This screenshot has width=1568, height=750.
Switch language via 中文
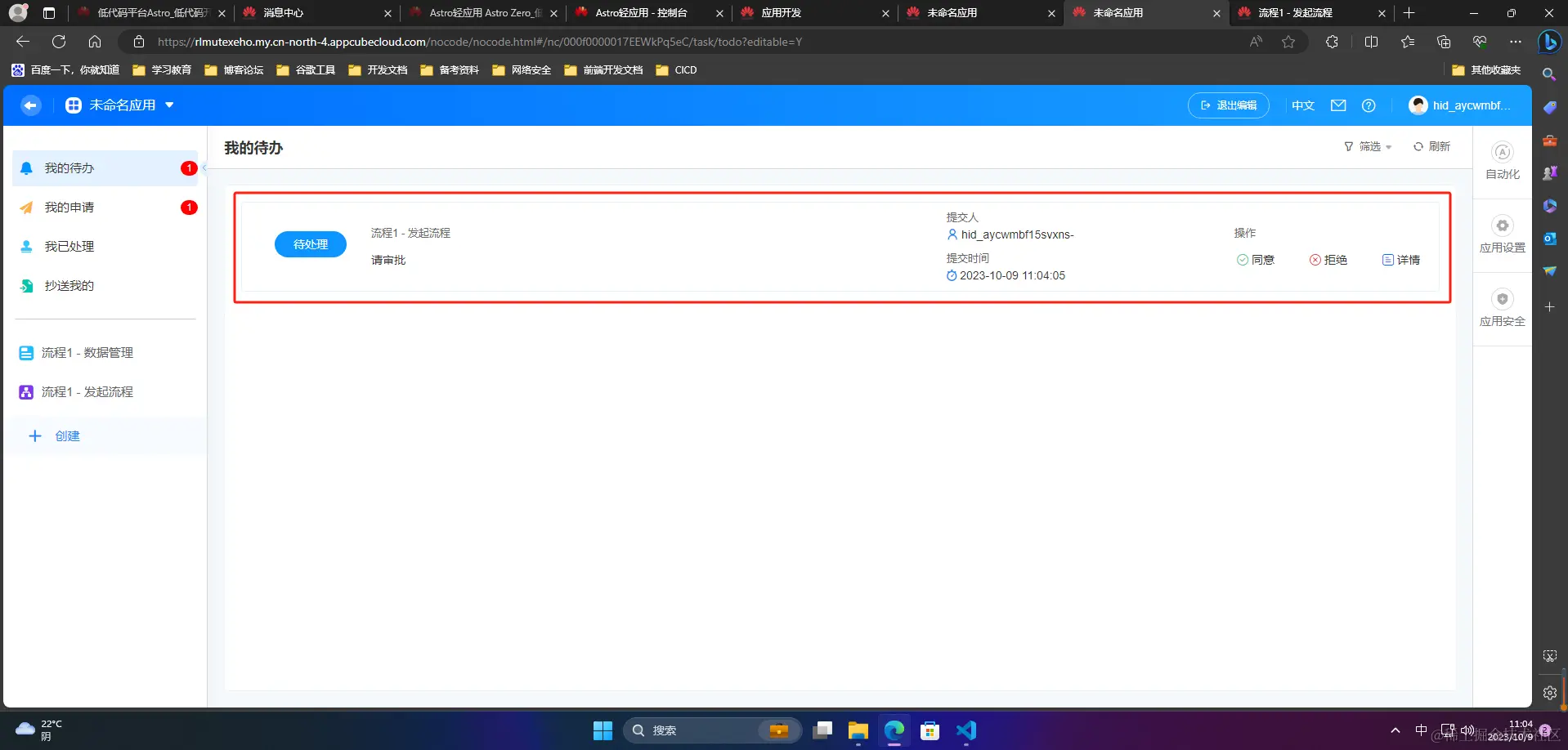coord(1302,105)
